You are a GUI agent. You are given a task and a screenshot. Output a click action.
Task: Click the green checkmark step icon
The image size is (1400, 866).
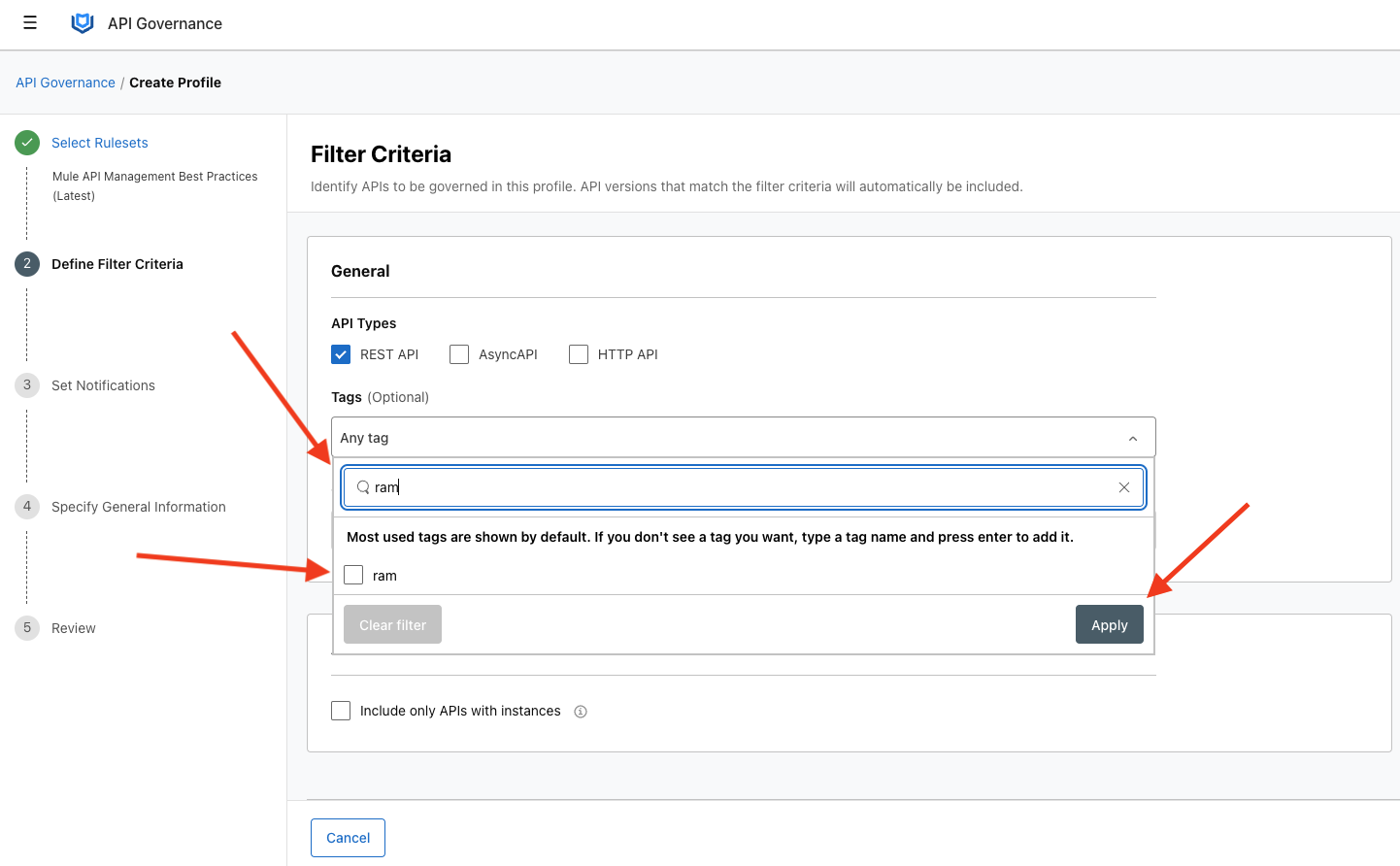click(27, 143)
